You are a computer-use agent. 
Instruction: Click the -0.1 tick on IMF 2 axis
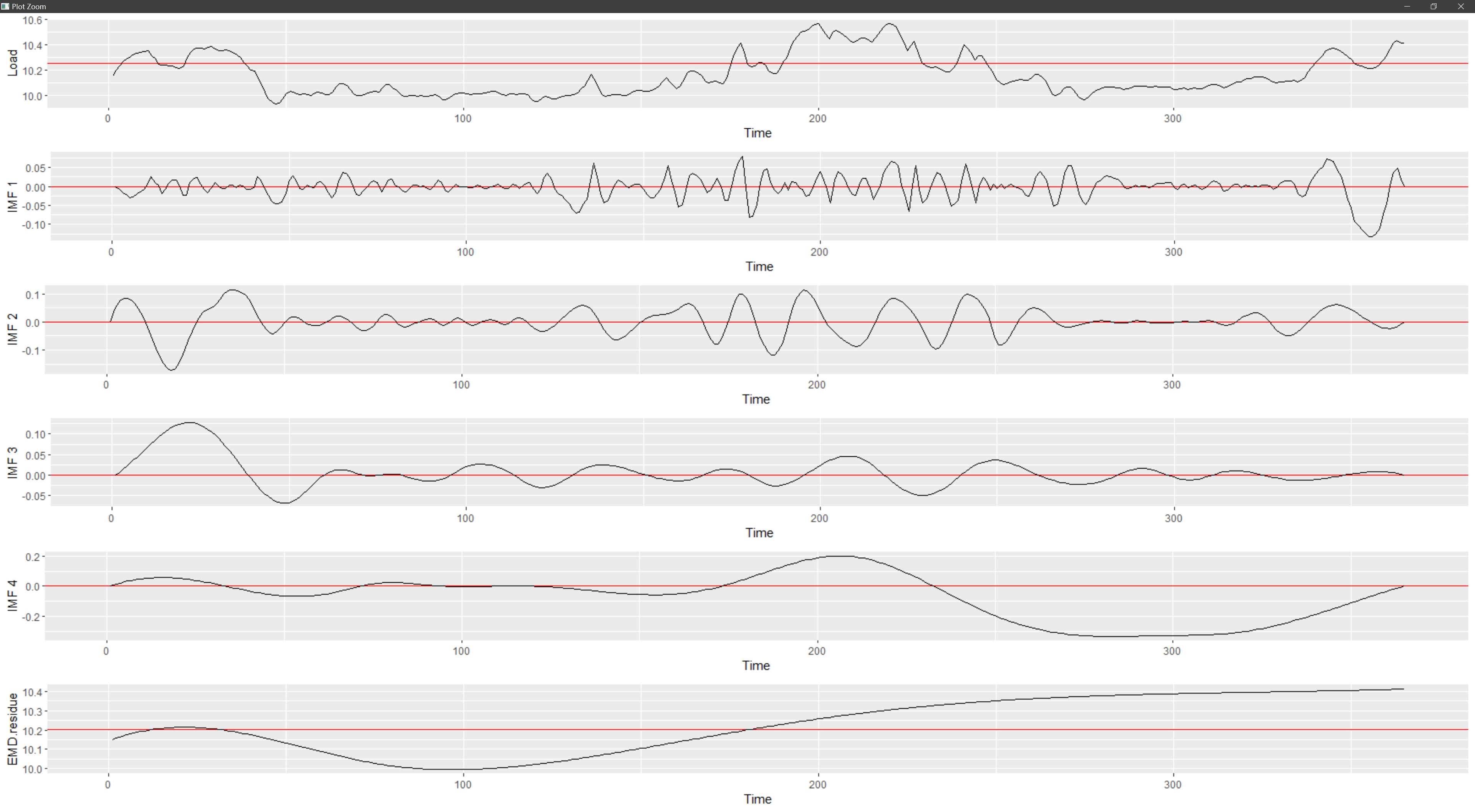[x=31, y=350]
